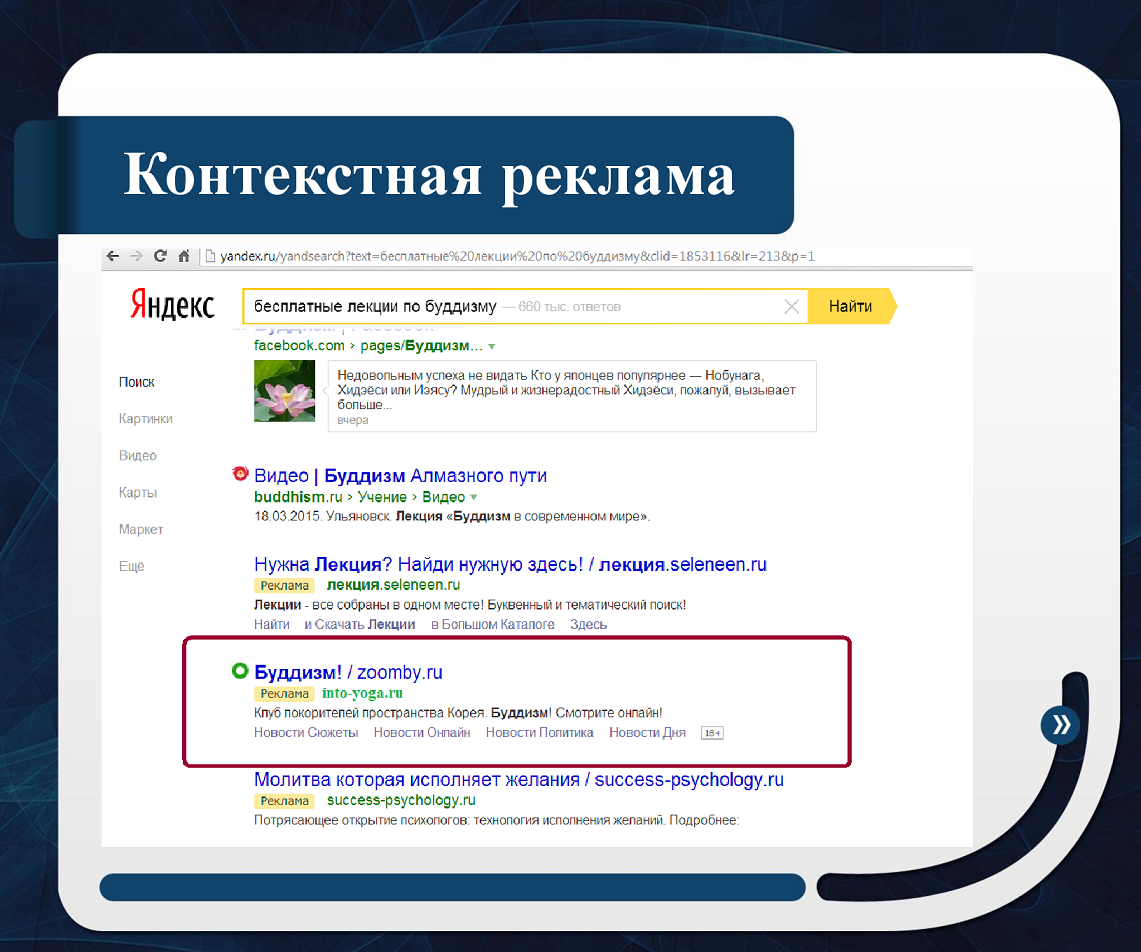Screen dimensions: 1141x952
Task: Click the Лекции - все собраны в одном месте text
Action: coord(469,605)
